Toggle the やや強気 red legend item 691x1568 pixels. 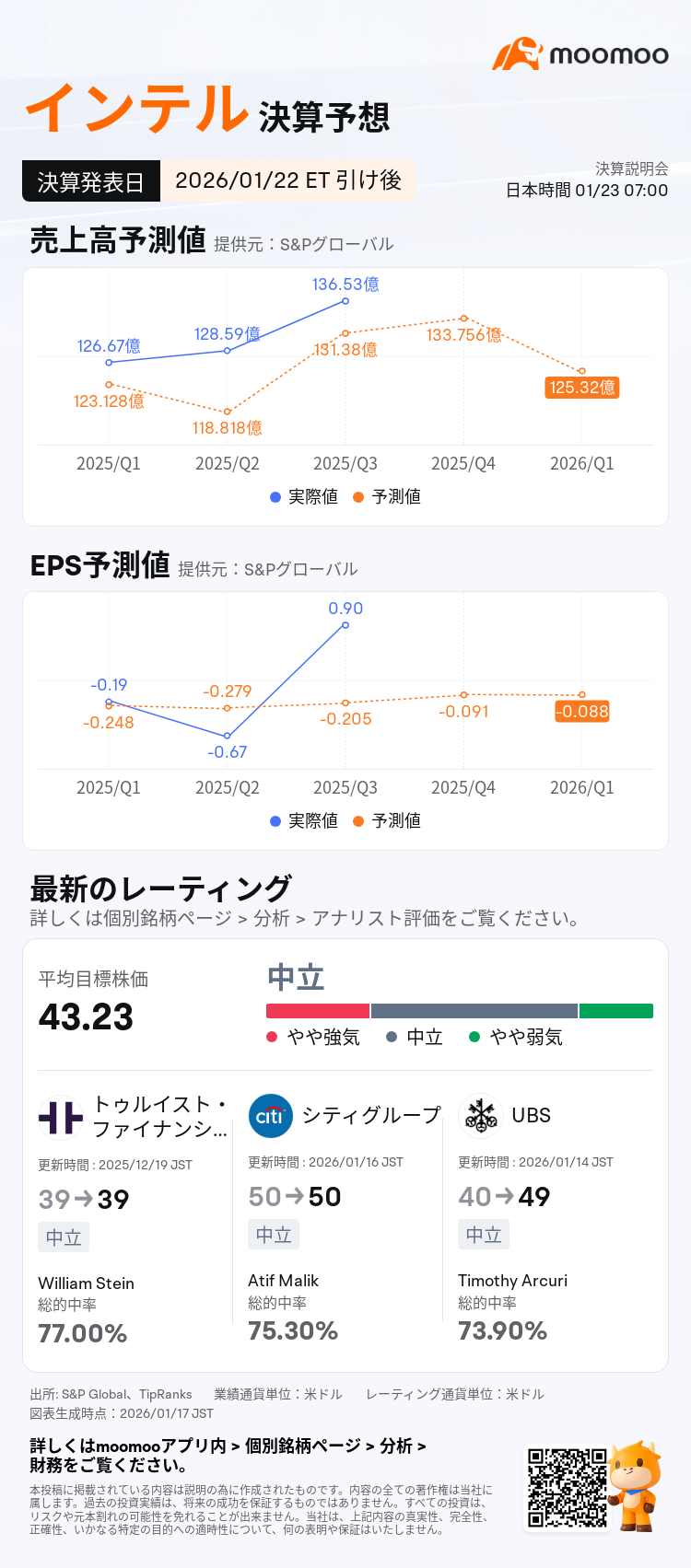313,1038
